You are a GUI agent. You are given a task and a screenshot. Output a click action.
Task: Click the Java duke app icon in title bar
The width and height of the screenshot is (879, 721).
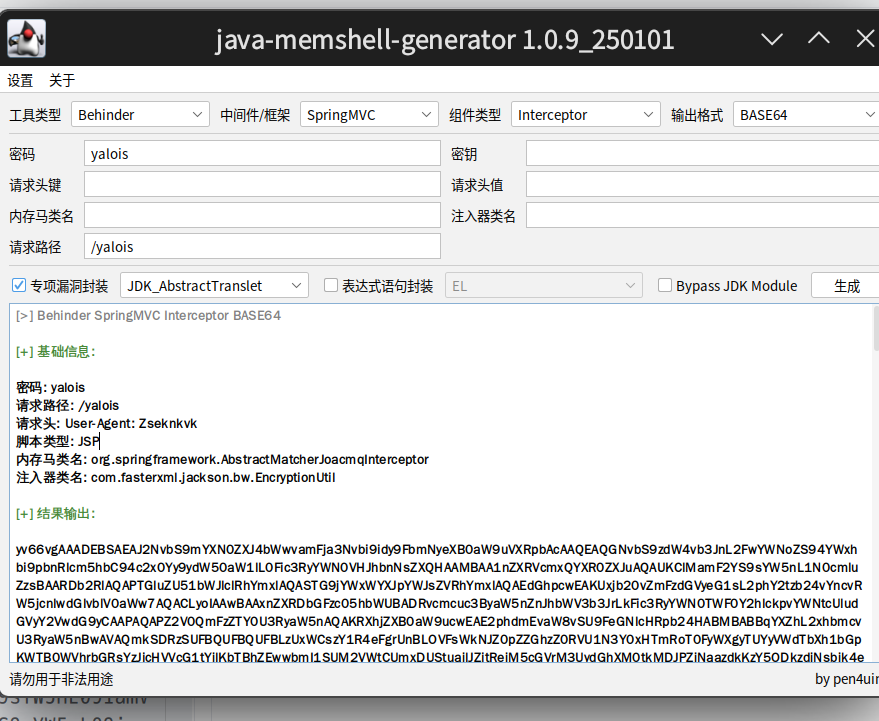26,38
